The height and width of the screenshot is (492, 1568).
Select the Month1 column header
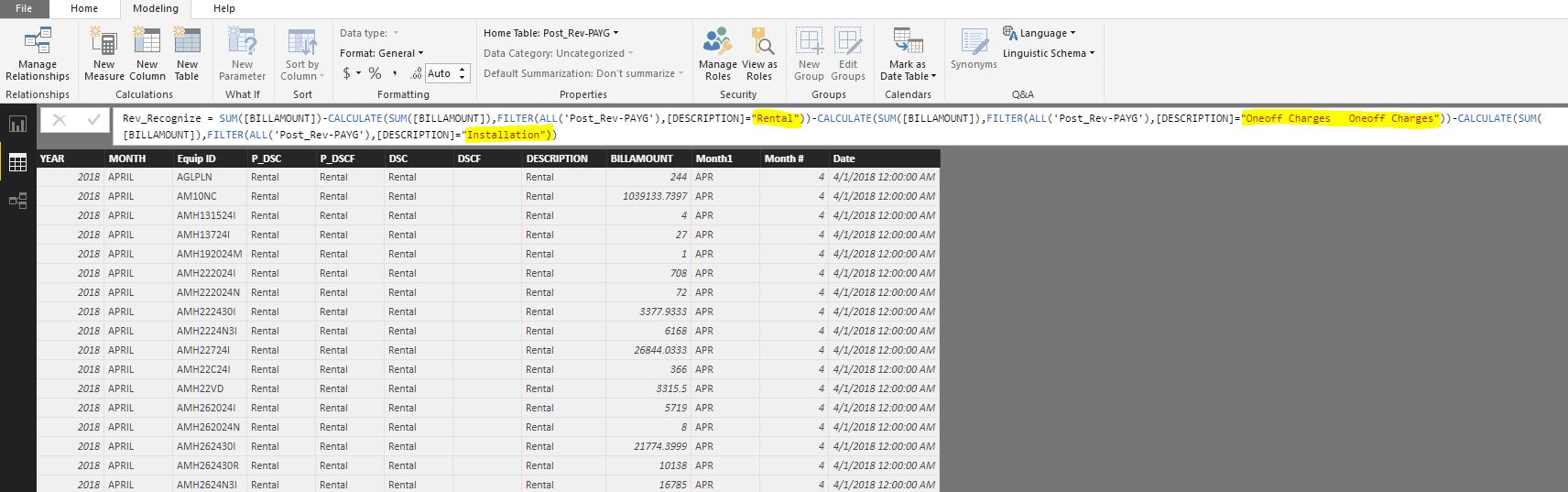click(x=725, y=159)
